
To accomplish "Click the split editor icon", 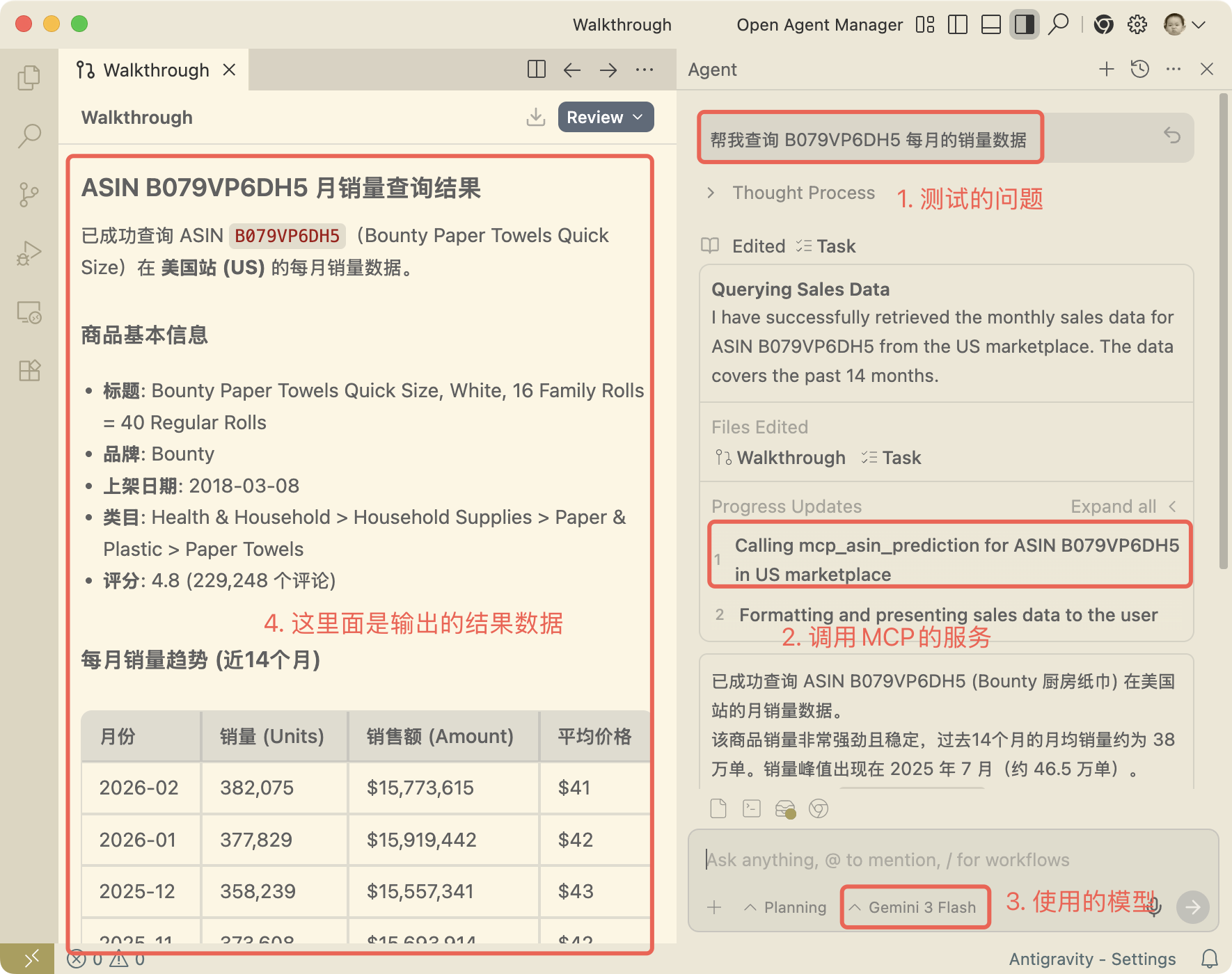I will click(536, 70).
